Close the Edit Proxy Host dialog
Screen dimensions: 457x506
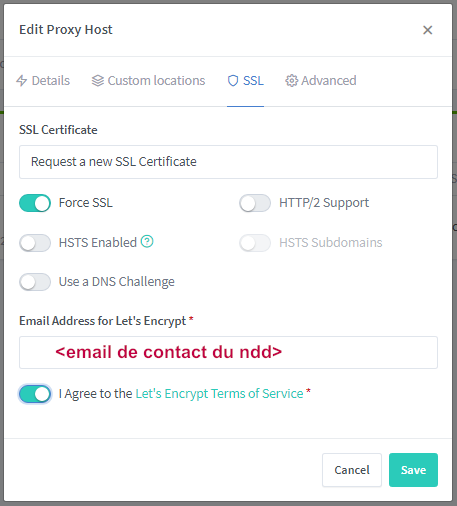click(x=428, y=30)
